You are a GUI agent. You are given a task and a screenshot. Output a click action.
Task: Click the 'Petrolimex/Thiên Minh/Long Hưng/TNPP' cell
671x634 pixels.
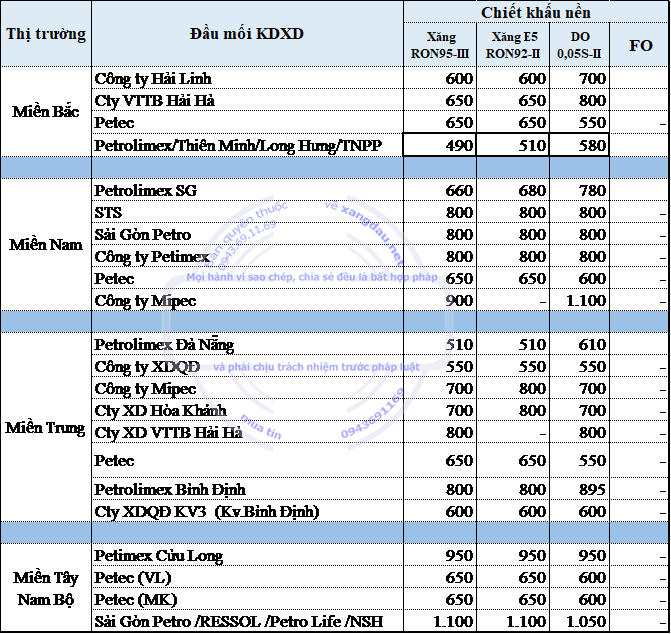tap(247, 145)
